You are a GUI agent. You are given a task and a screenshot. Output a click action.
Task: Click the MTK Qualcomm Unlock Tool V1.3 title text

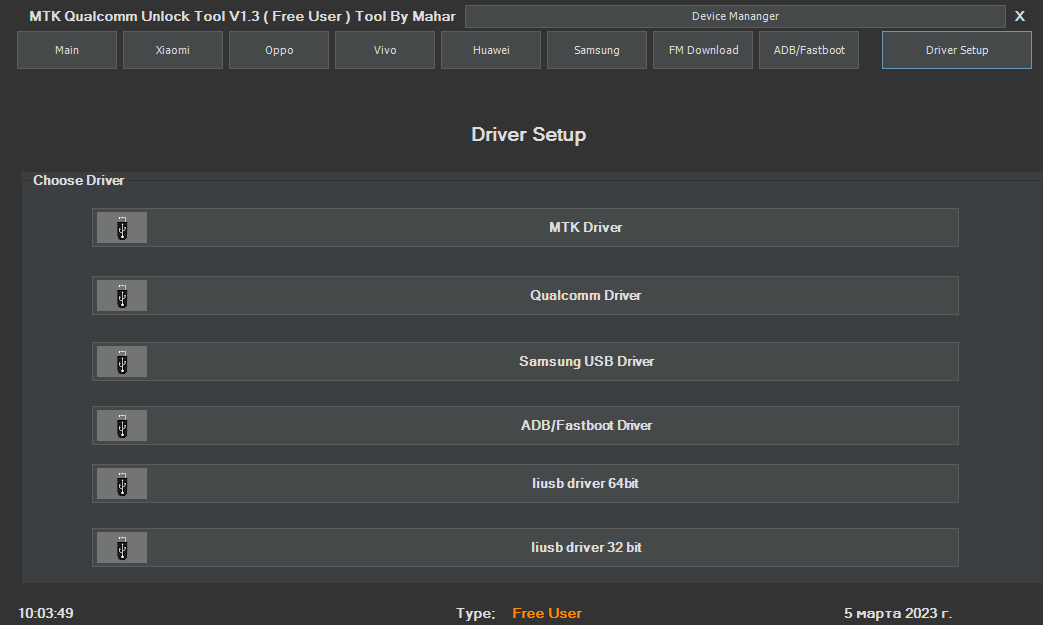click(242, 17)
